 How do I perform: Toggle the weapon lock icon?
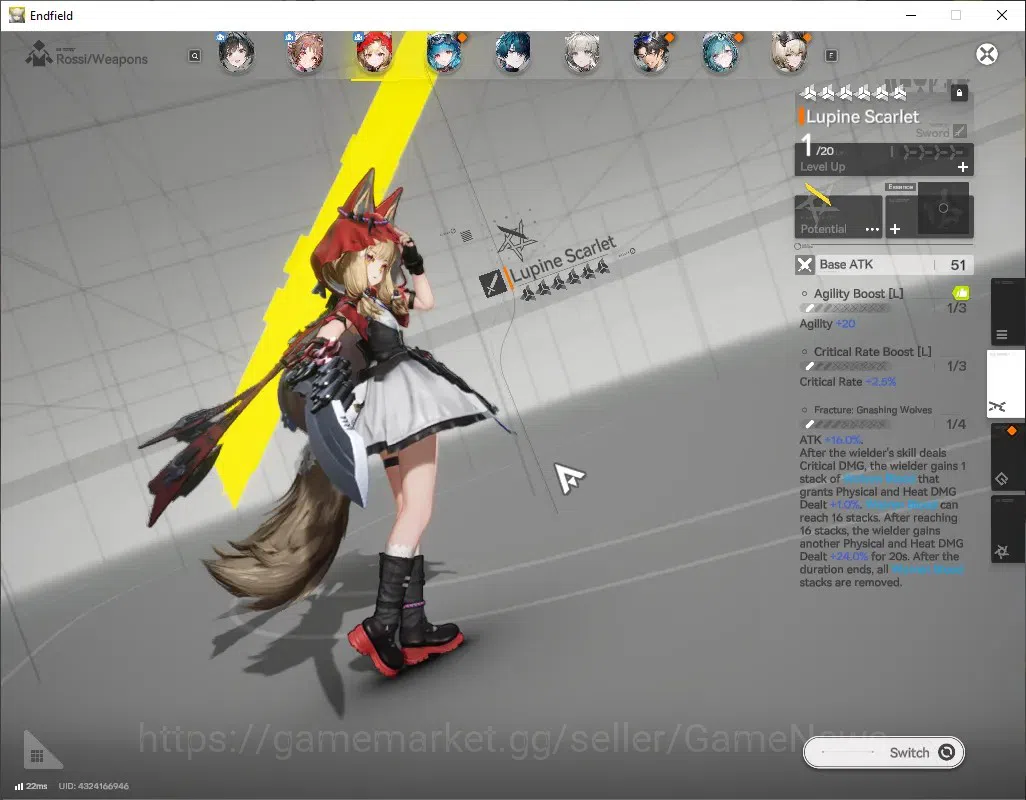(x=959, y=93)
